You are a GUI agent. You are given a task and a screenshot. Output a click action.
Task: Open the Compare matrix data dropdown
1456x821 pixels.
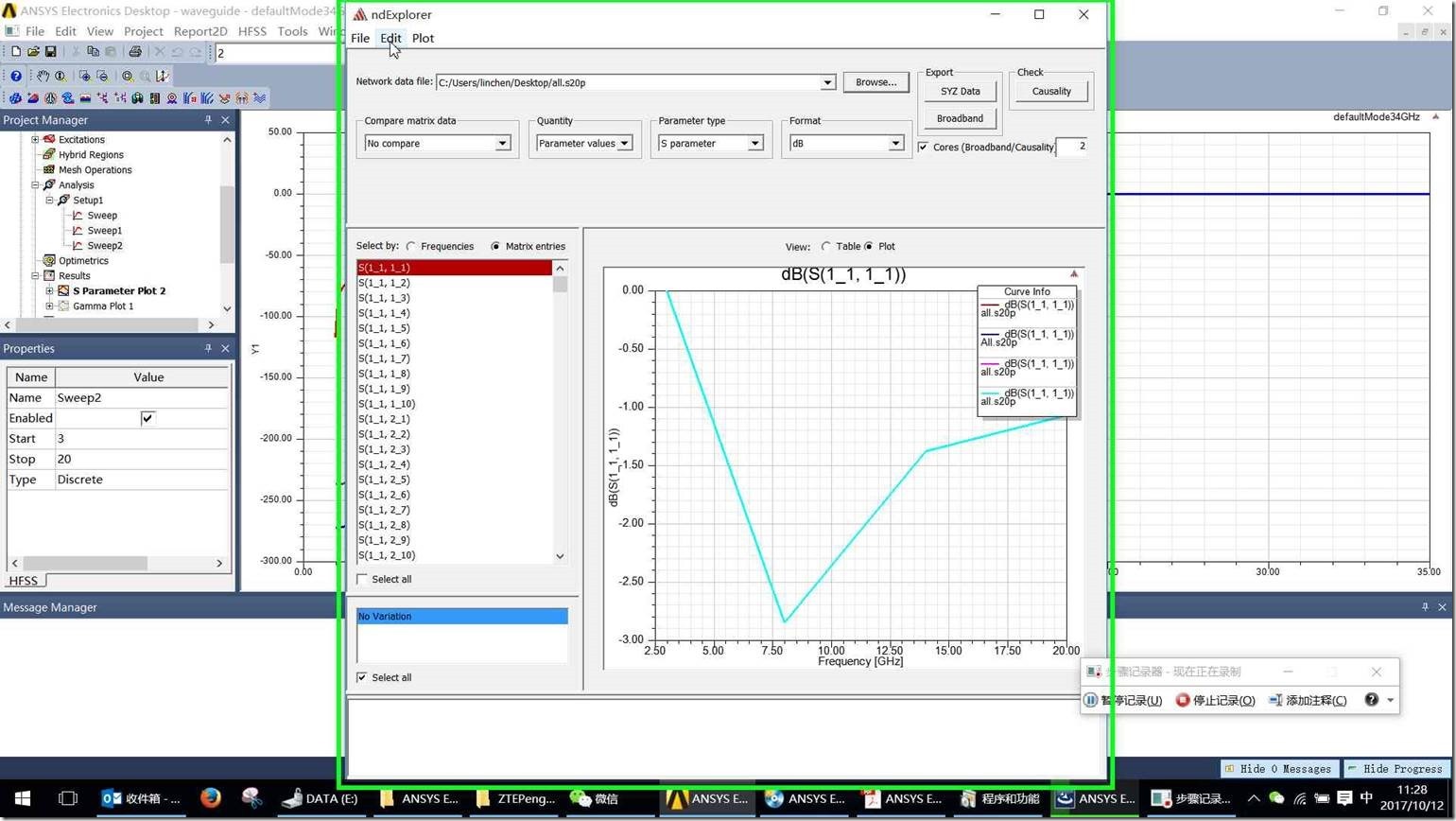[503, 144]
